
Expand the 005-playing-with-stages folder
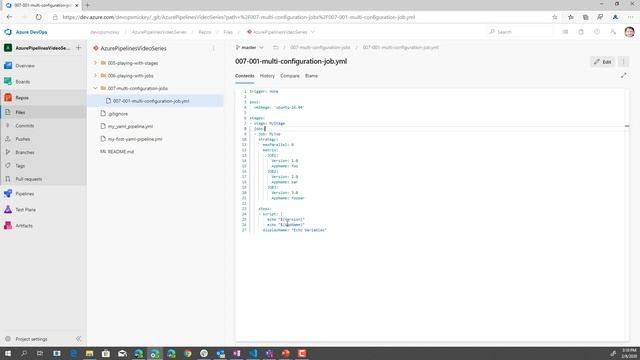tap(95, 63)
